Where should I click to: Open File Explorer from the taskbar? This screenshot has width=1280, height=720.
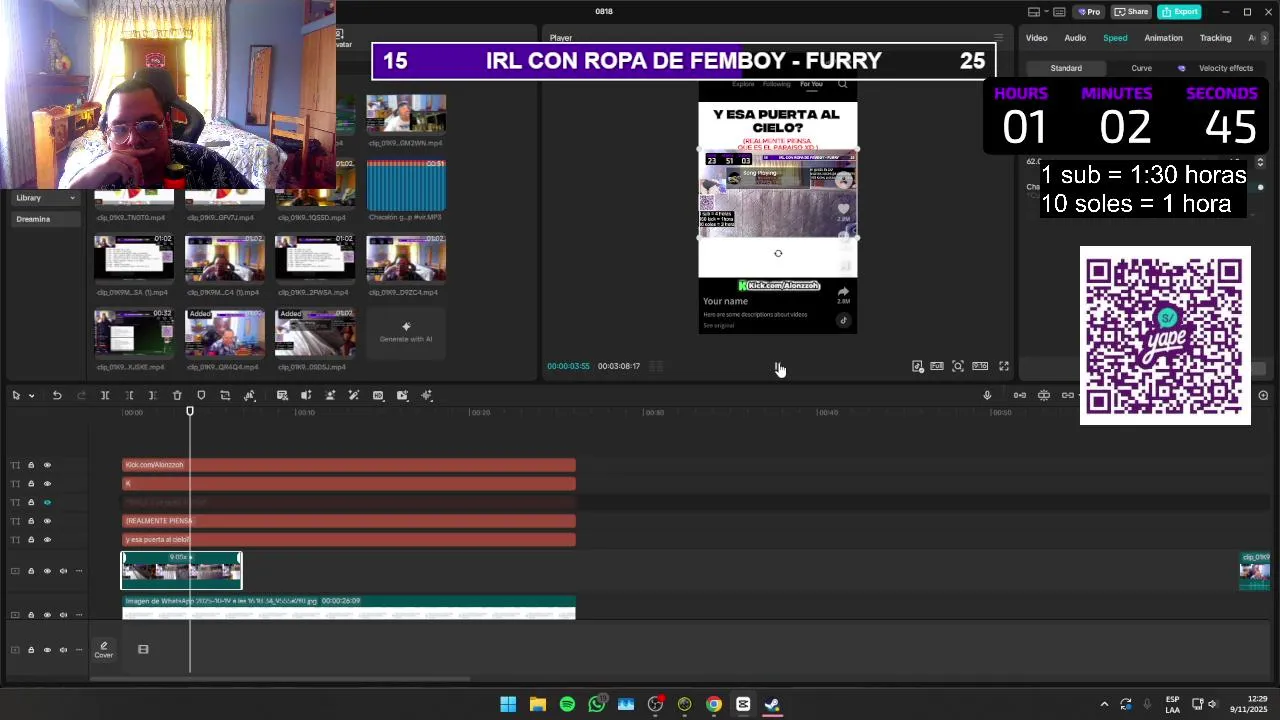(537, 704)
